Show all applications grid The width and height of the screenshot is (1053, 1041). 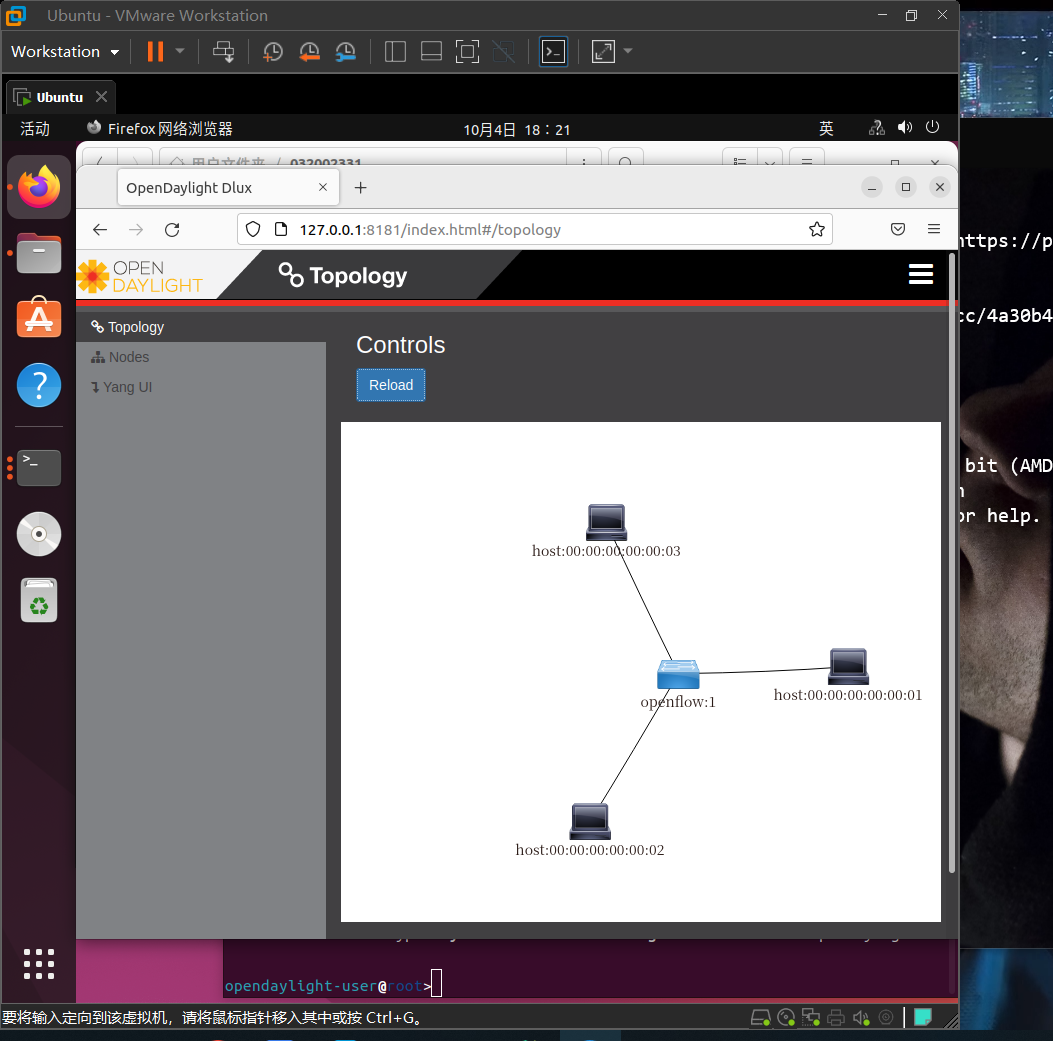point(39,964)
